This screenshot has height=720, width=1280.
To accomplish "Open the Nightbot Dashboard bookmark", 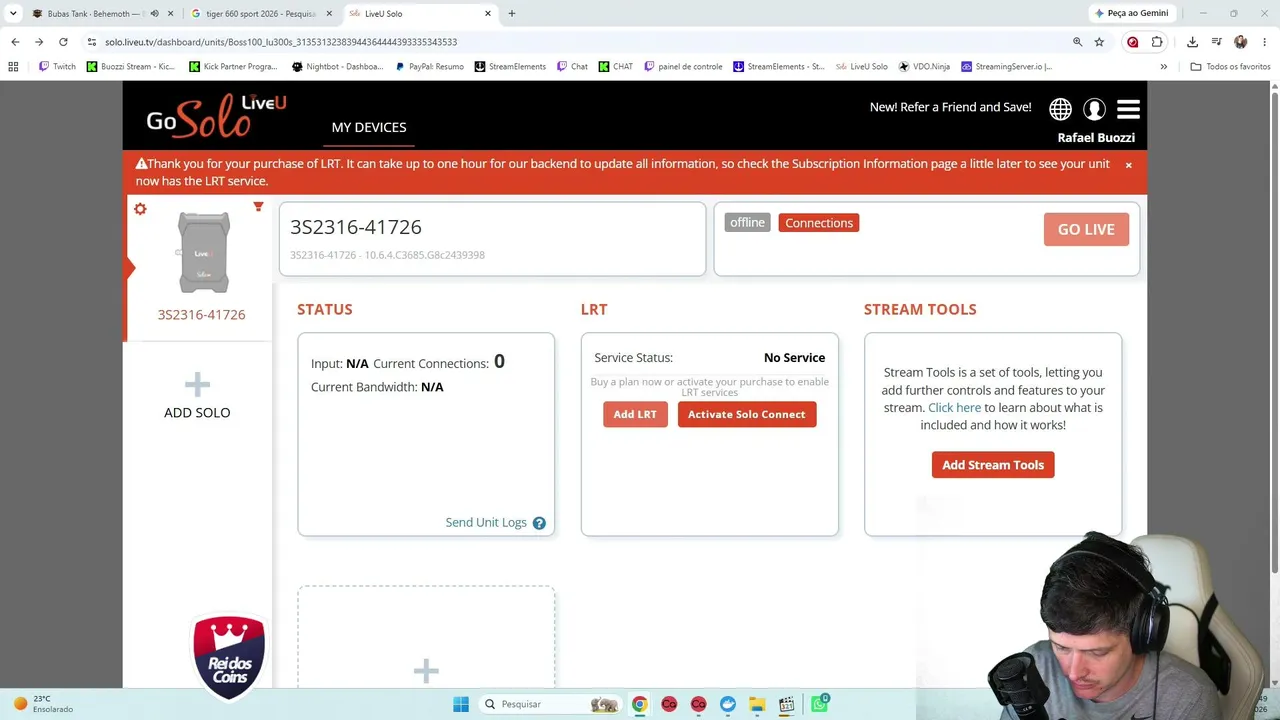I will pyautogui.click(x=337, y=67).
